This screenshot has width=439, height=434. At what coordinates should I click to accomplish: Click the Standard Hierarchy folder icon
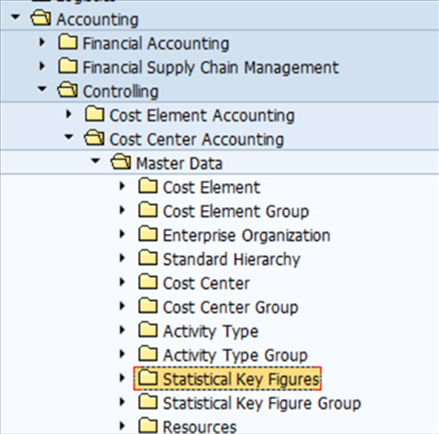148,258
